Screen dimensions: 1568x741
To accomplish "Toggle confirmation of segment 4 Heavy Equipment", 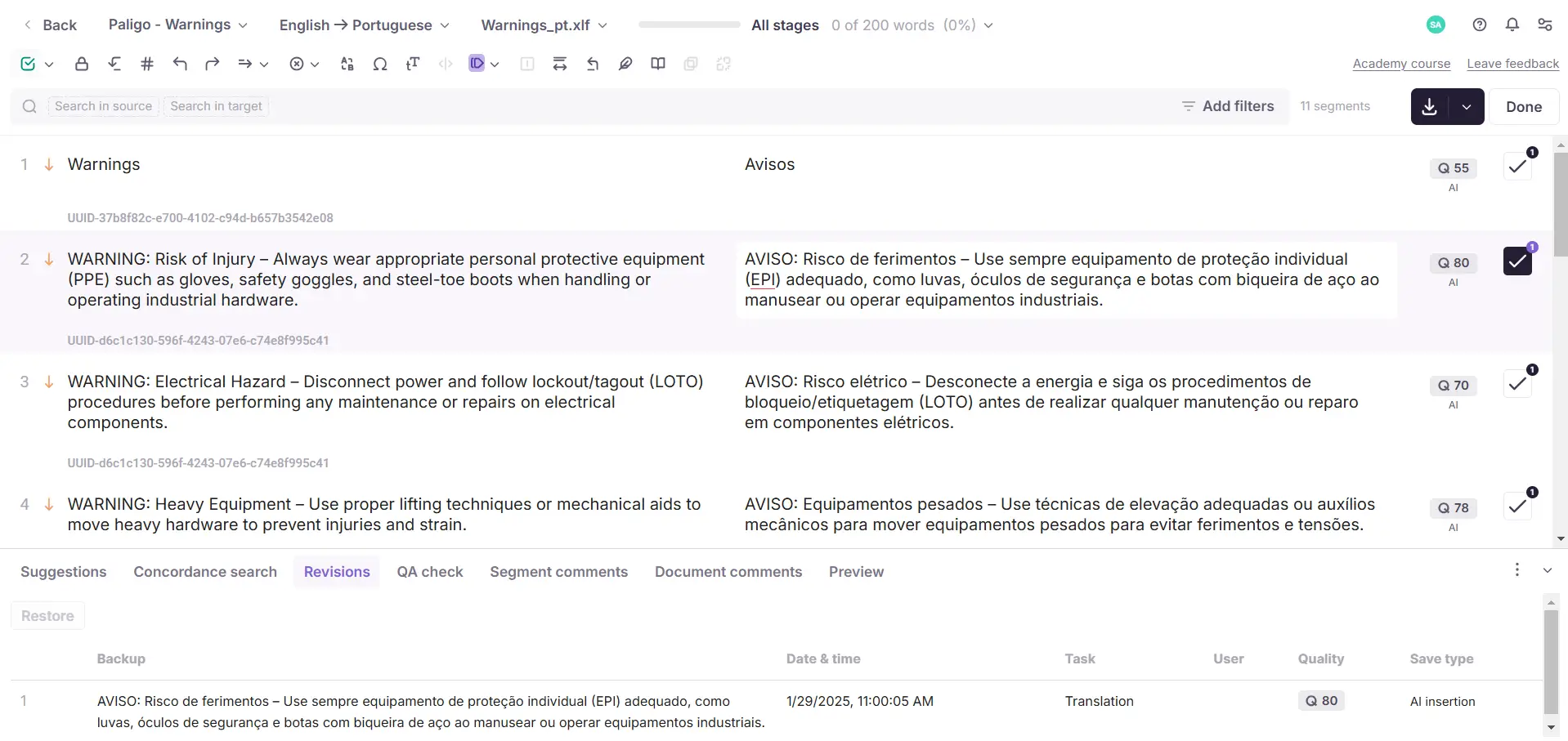I will coord(1518,506).
